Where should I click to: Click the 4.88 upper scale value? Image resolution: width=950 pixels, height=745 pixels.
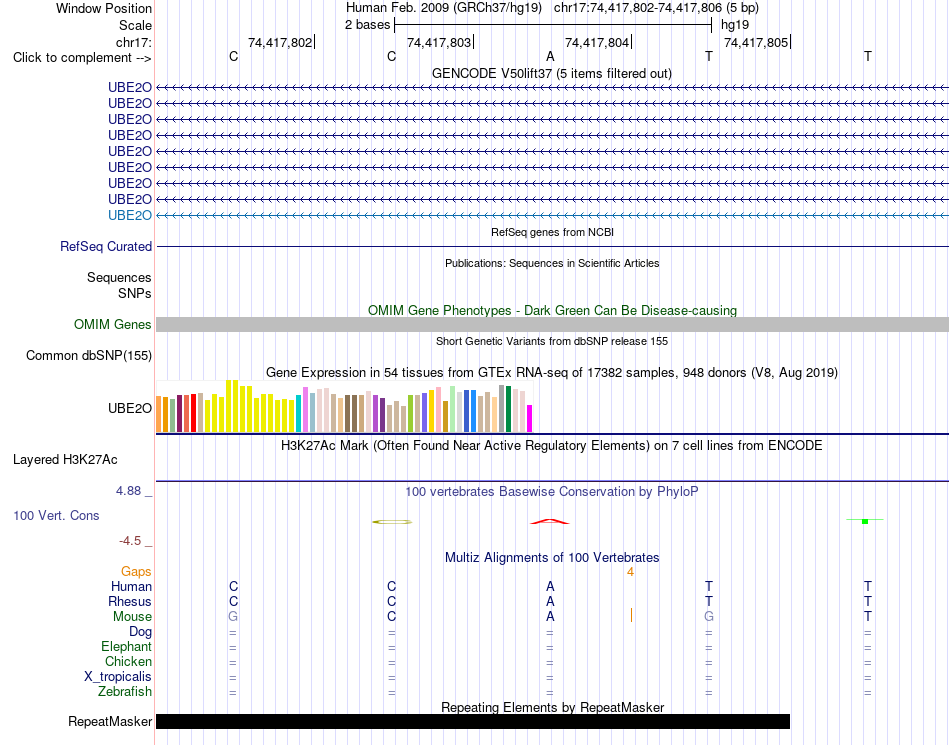click(x=128, y=491)
